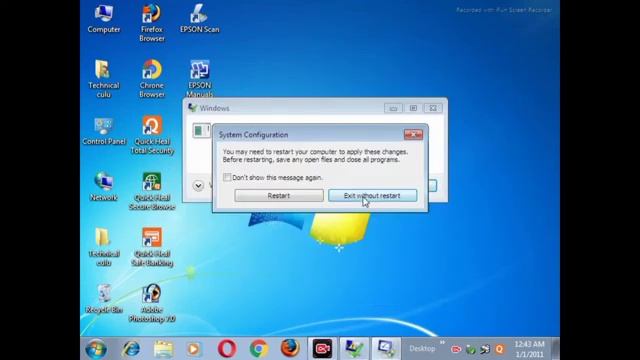640x360 pixels.
Task: Click the Show desktop strip
Action: coord(555,349)
